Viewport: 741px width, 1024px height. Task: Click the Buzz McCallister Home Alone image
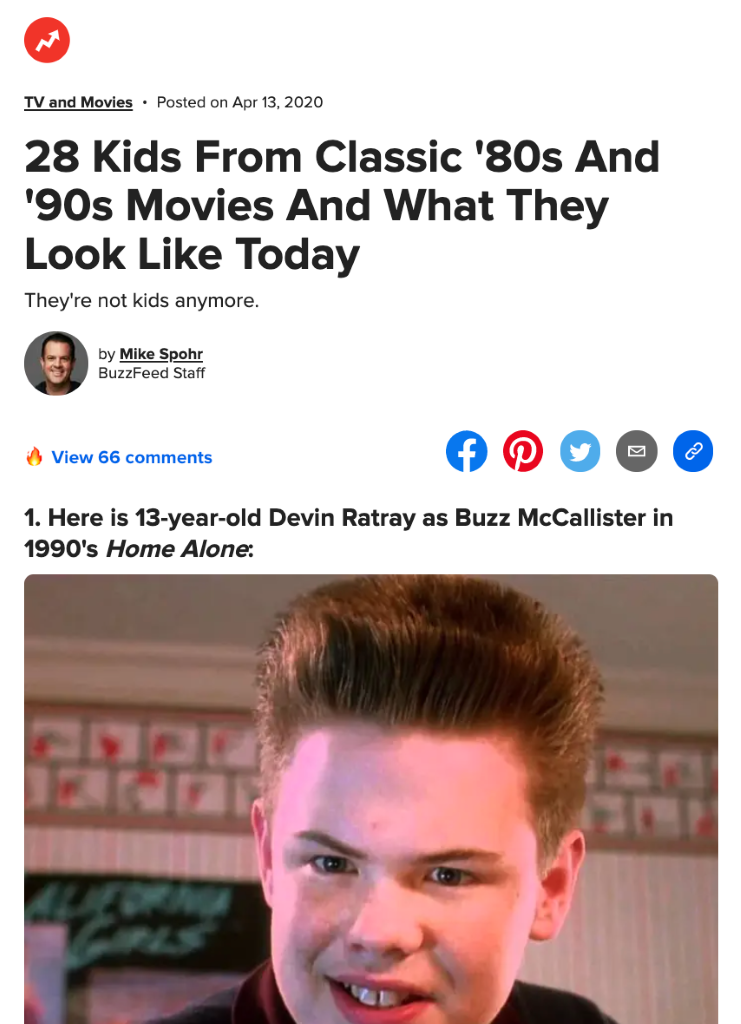[x=371, y=799]
